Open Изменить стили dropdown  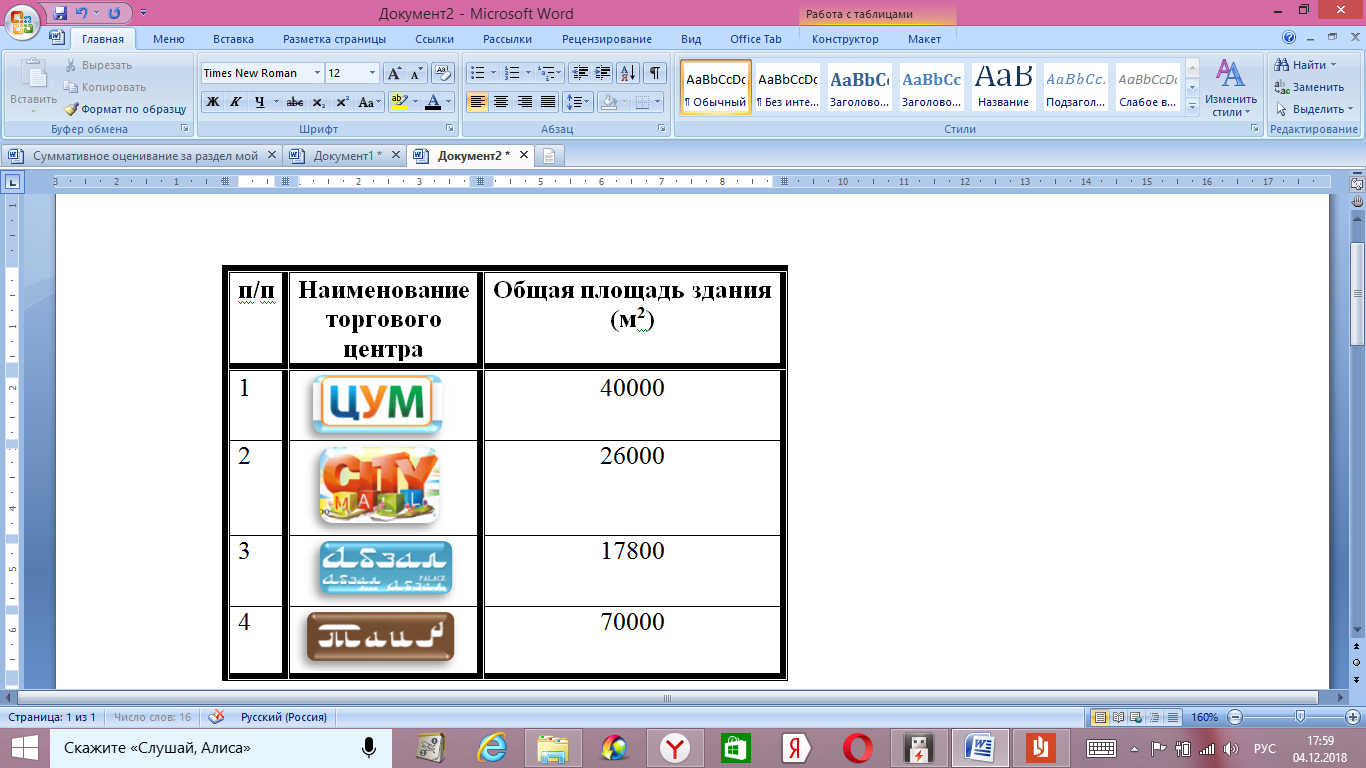pos(1231,88)
